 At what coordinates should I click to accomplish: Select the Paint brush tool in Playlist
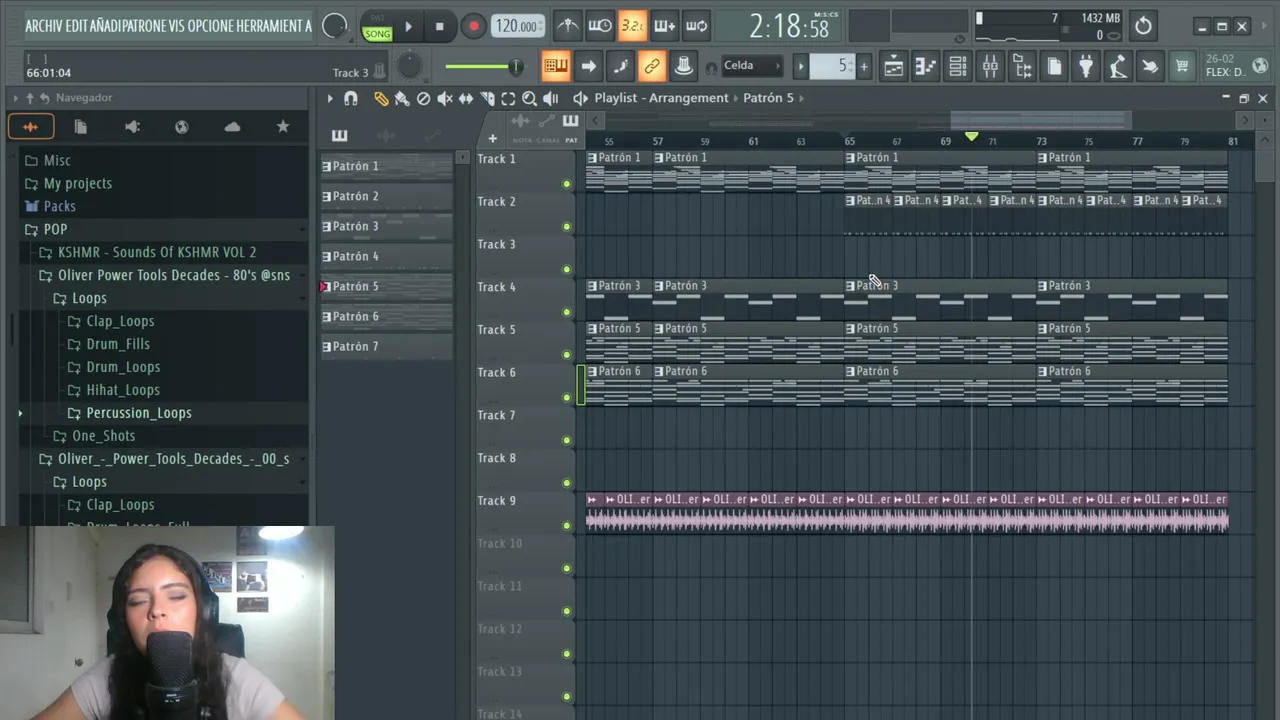402,98
